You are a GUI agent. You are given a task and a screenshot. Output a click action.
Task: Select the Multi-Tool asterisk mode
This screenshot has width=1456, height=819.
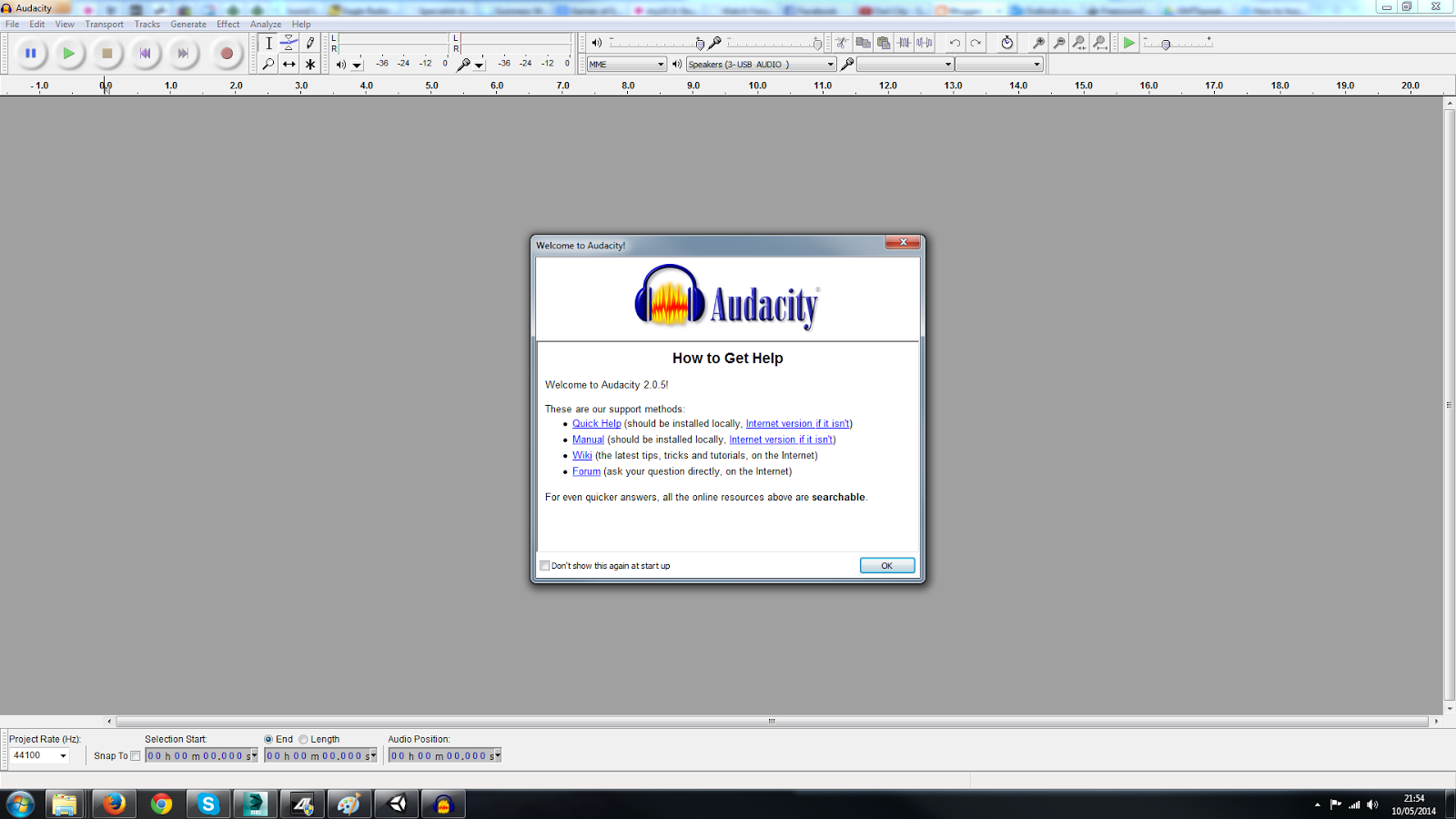tap(310, 64)
